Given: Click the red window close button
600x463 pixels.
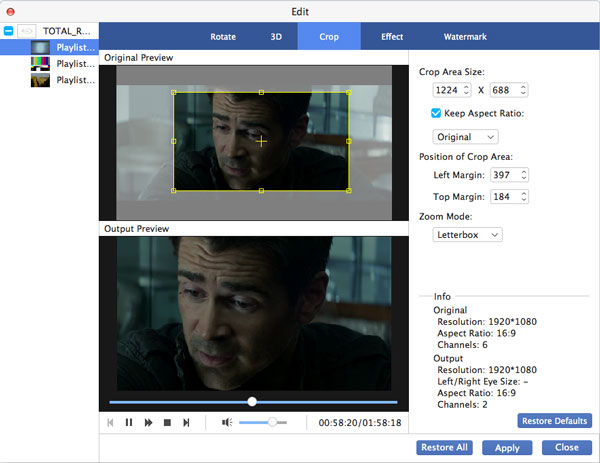Looking at the screenshot, I should 11,11.
